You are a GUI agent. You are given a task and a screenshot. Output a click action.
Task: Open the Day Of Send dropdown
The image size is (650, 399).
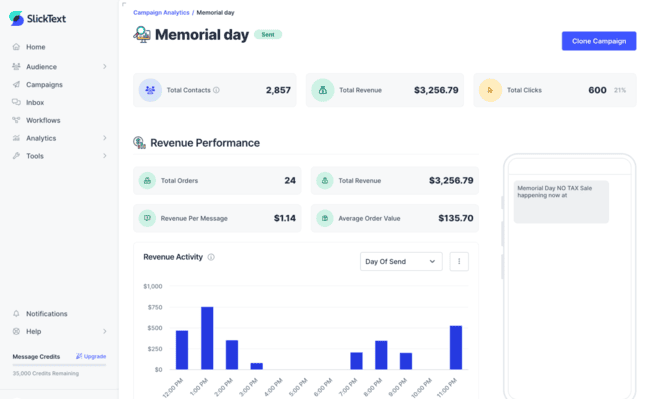coord(401,261)
